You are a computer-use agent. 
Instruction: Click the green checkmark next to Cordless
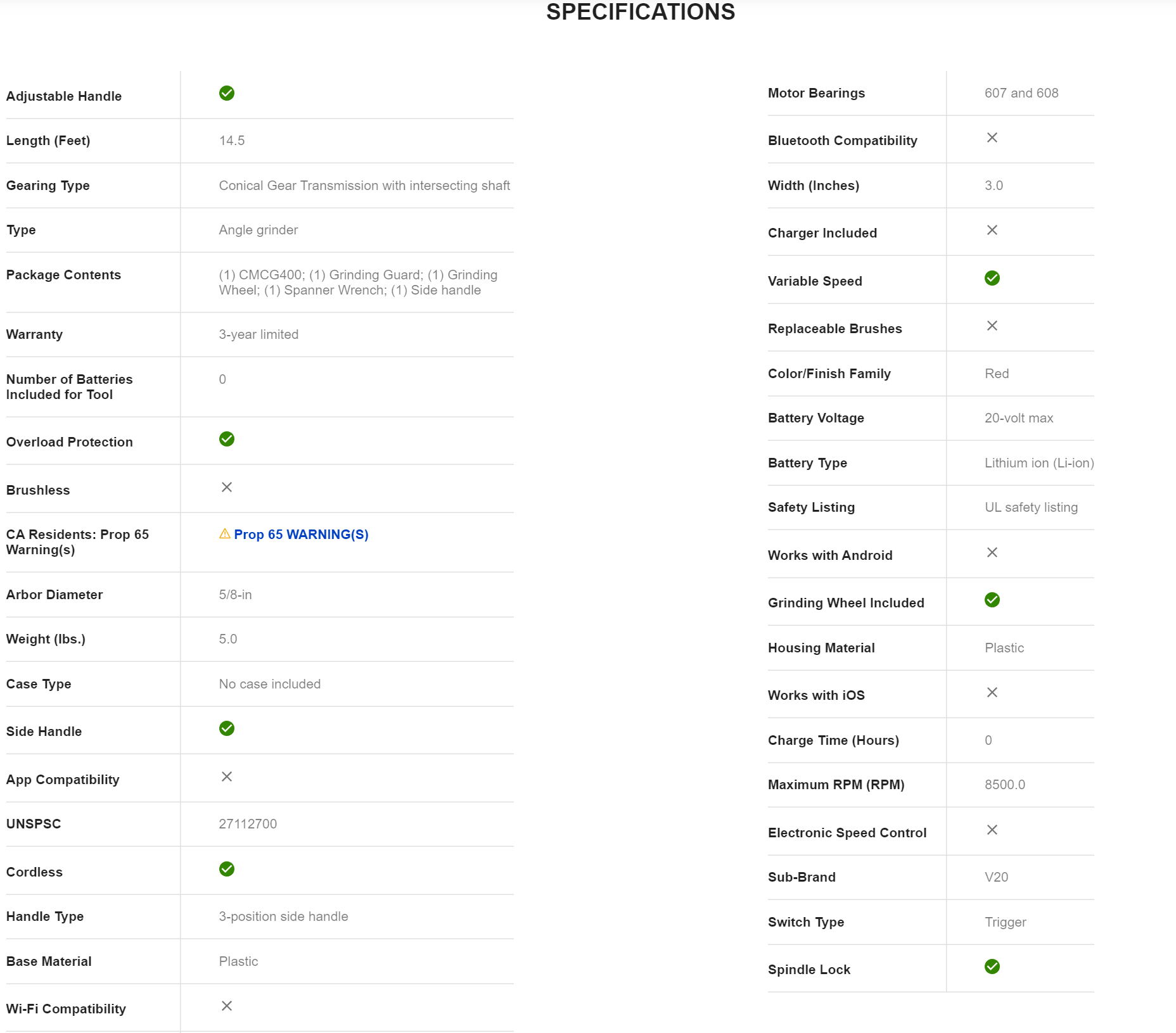coord(227,869)
